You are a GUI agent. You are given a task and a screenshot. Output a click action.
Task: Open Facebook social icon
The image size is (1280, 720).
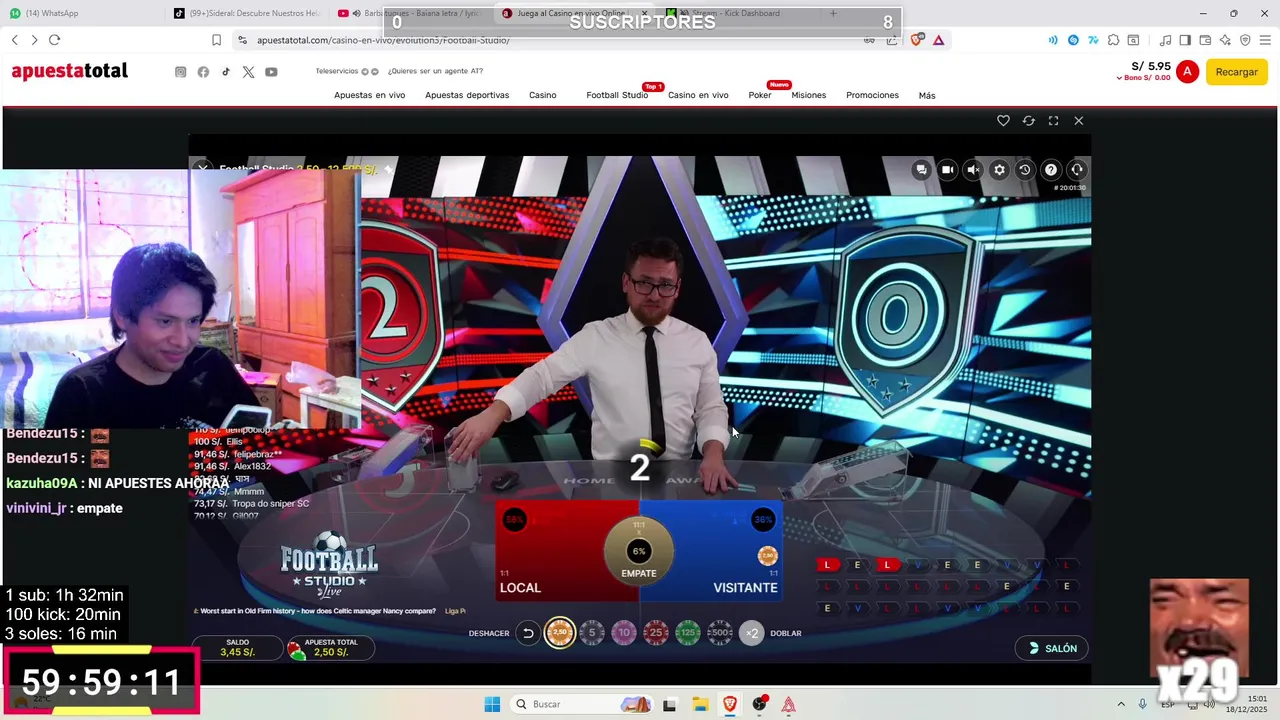(x=203, y=72)
